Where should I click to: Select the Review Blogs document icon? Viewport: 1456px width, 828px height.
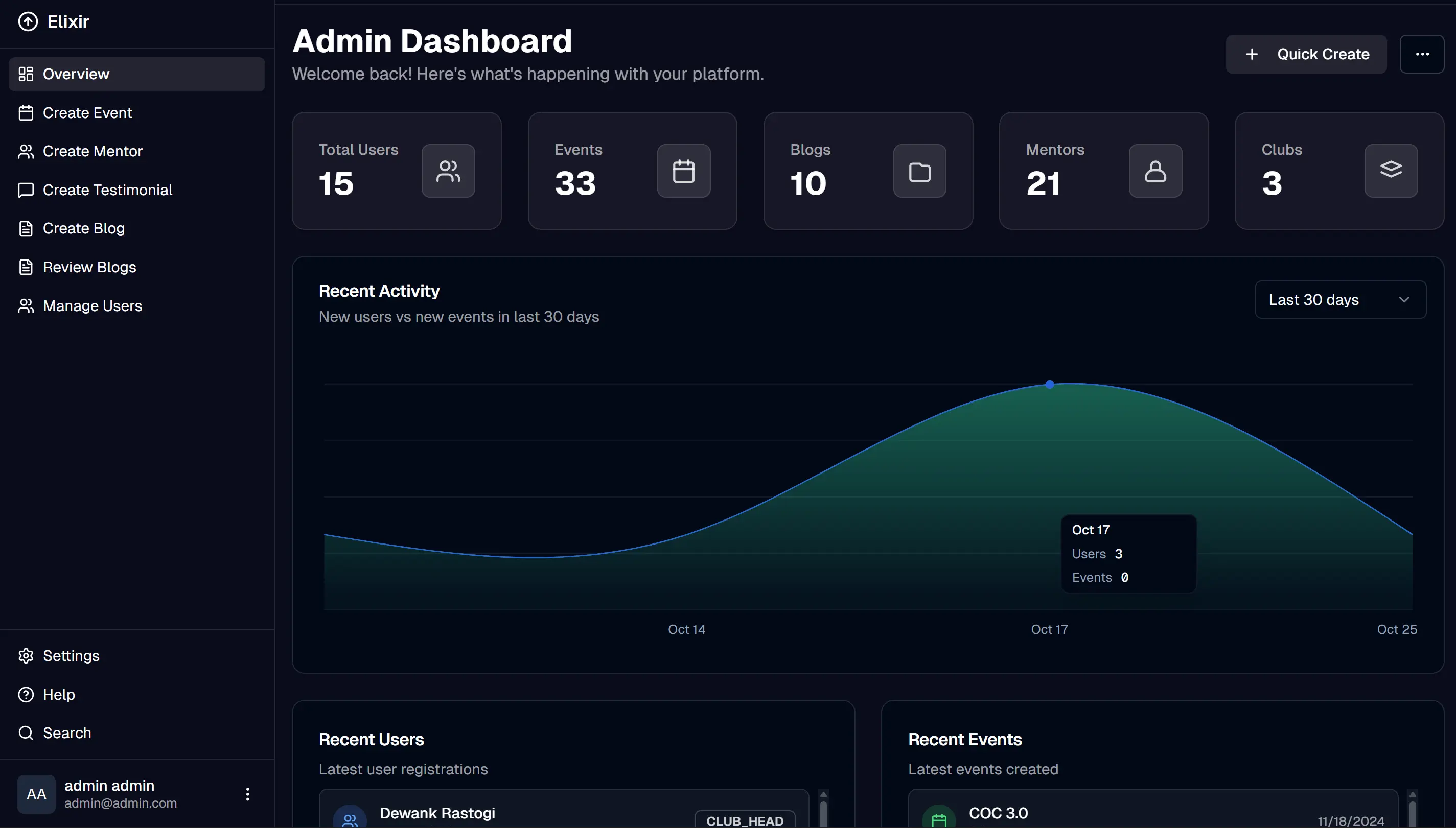(x=26, y=267)
